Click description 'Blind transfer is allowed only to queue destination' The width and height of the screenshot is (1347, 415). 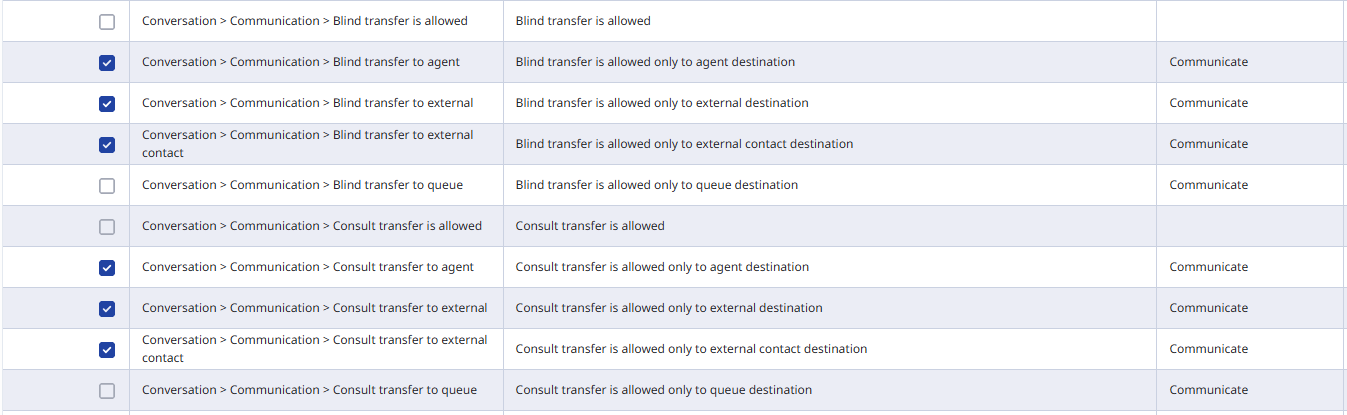click(x=656, y=185)
